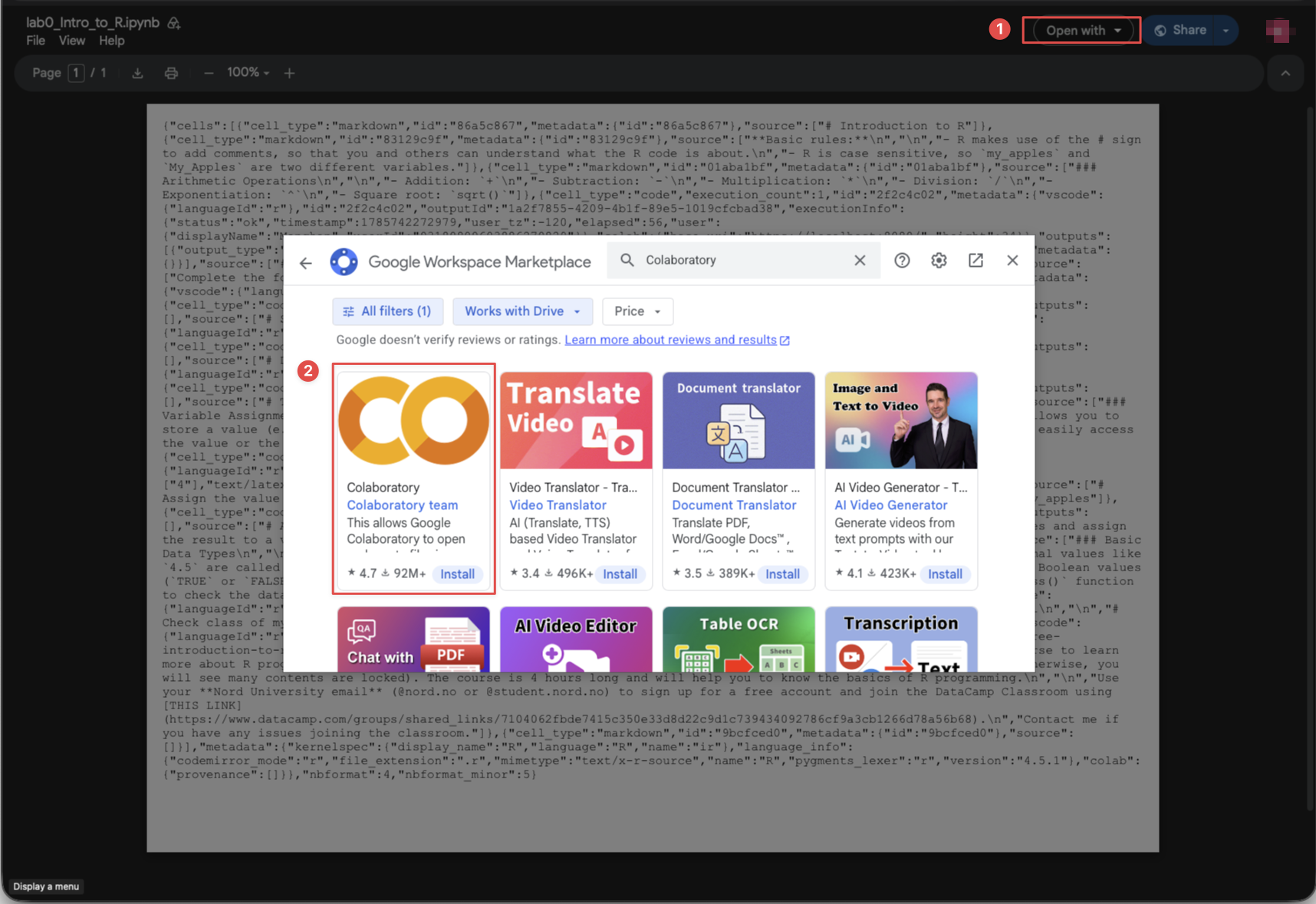Open the Transcription thumbnail
1316x904 pixels.
tap(901, 639)
